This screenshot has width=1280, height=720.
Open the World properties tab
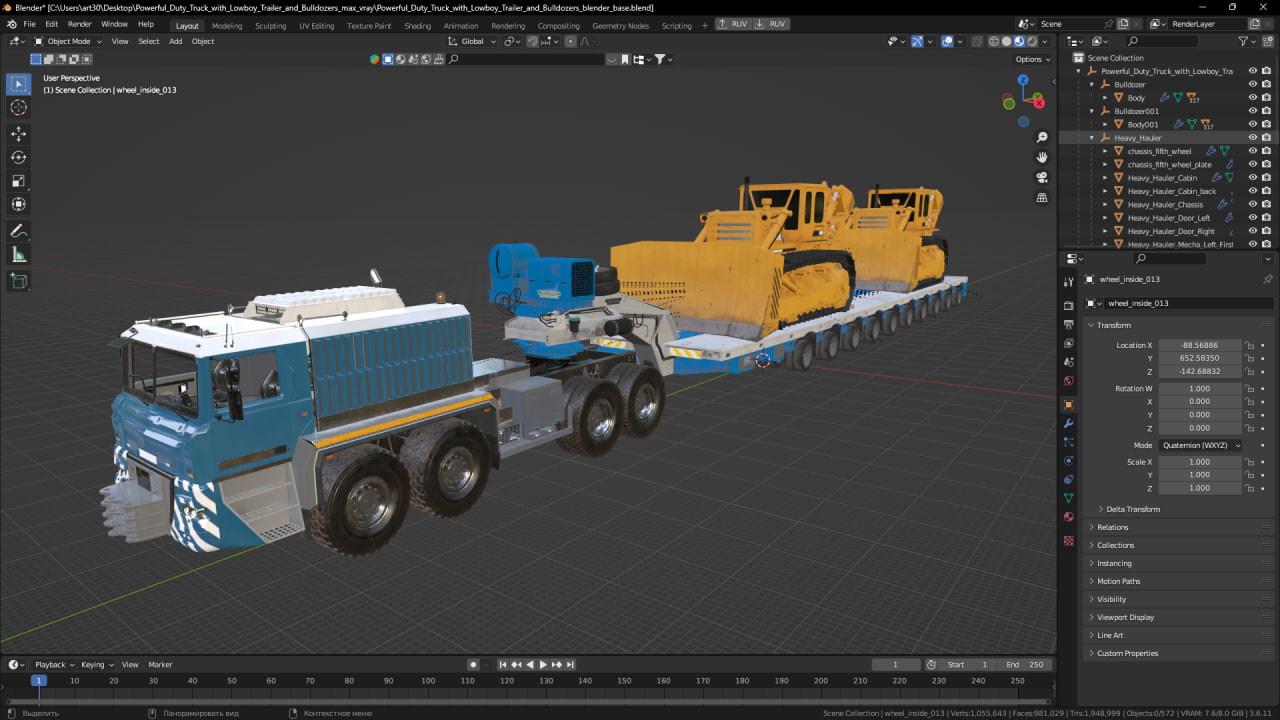coord(1069,381)
